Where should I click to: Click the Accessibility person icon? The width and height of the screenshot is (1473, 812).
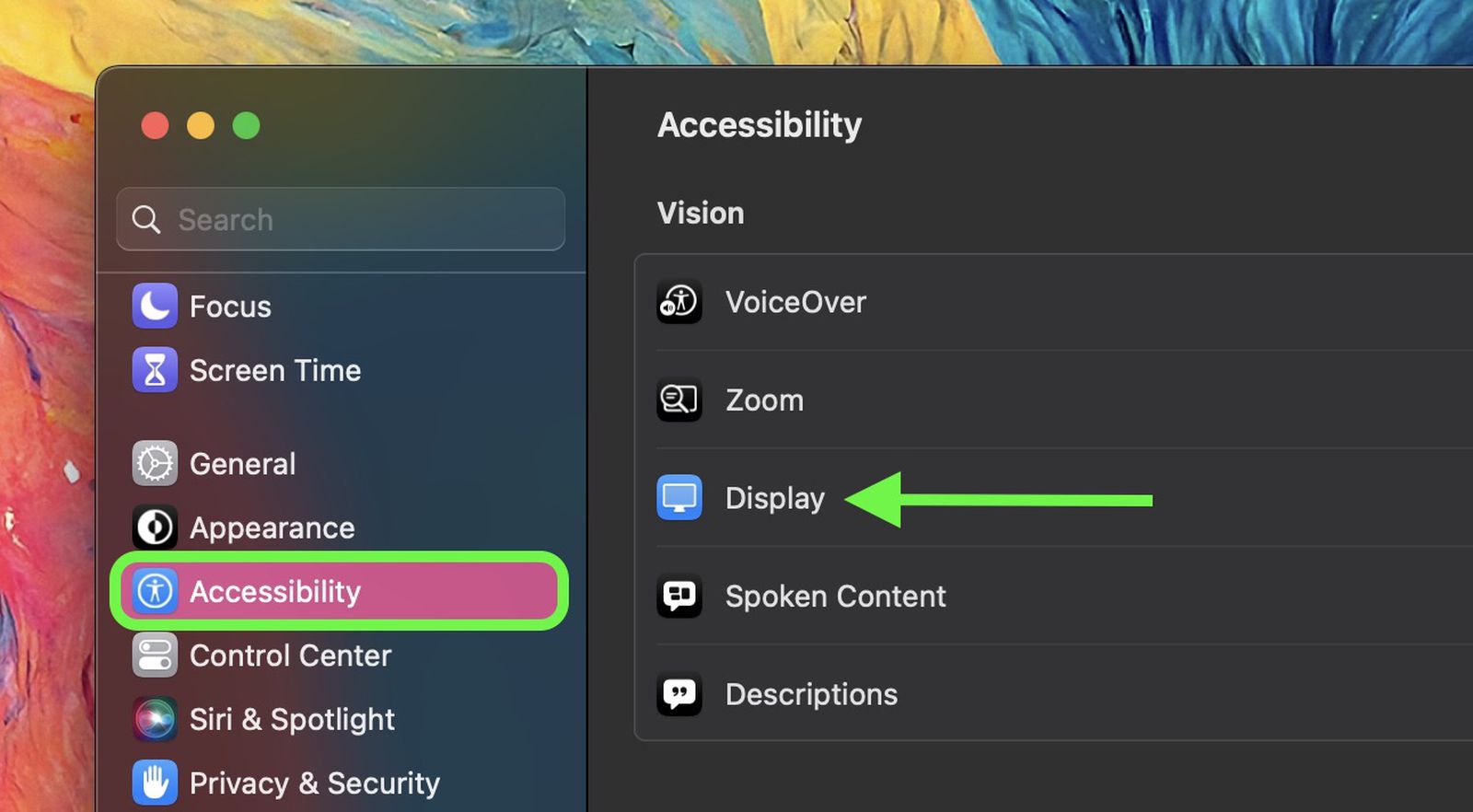tap(155, 591)
